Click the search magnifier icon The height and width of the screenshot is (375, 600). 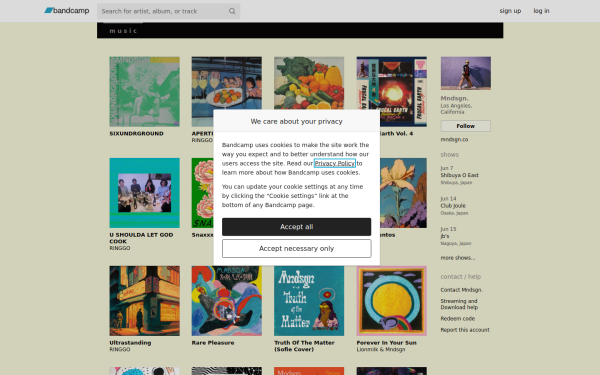232,11
